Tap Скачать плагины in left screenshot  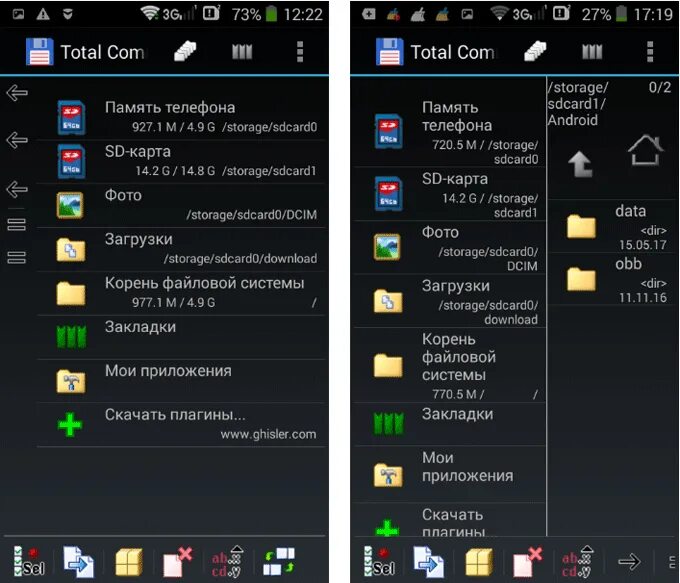click(x=181, y=425)
